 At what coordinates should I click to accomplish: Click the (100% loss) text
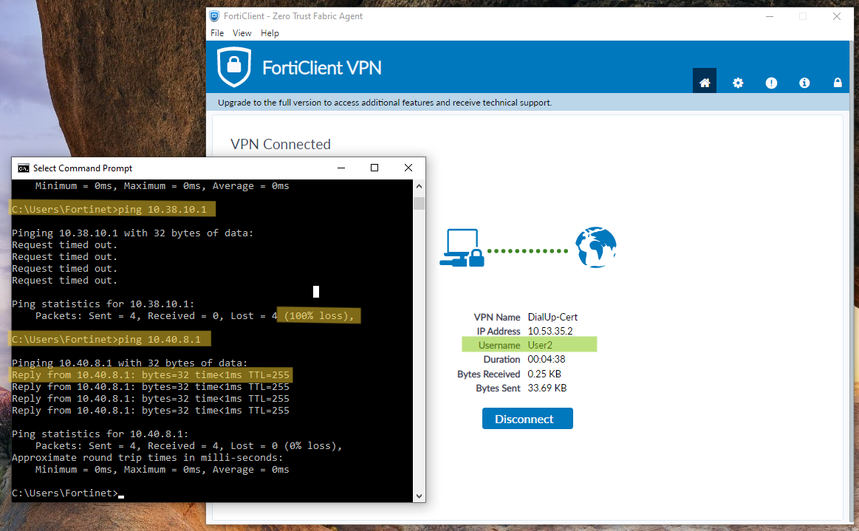pos(319,316)
